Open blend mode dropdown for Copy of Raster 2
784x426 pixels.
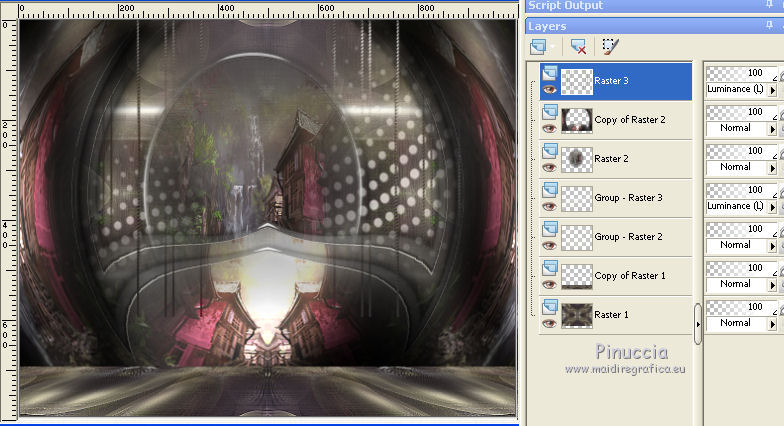[x=772, y=130]
